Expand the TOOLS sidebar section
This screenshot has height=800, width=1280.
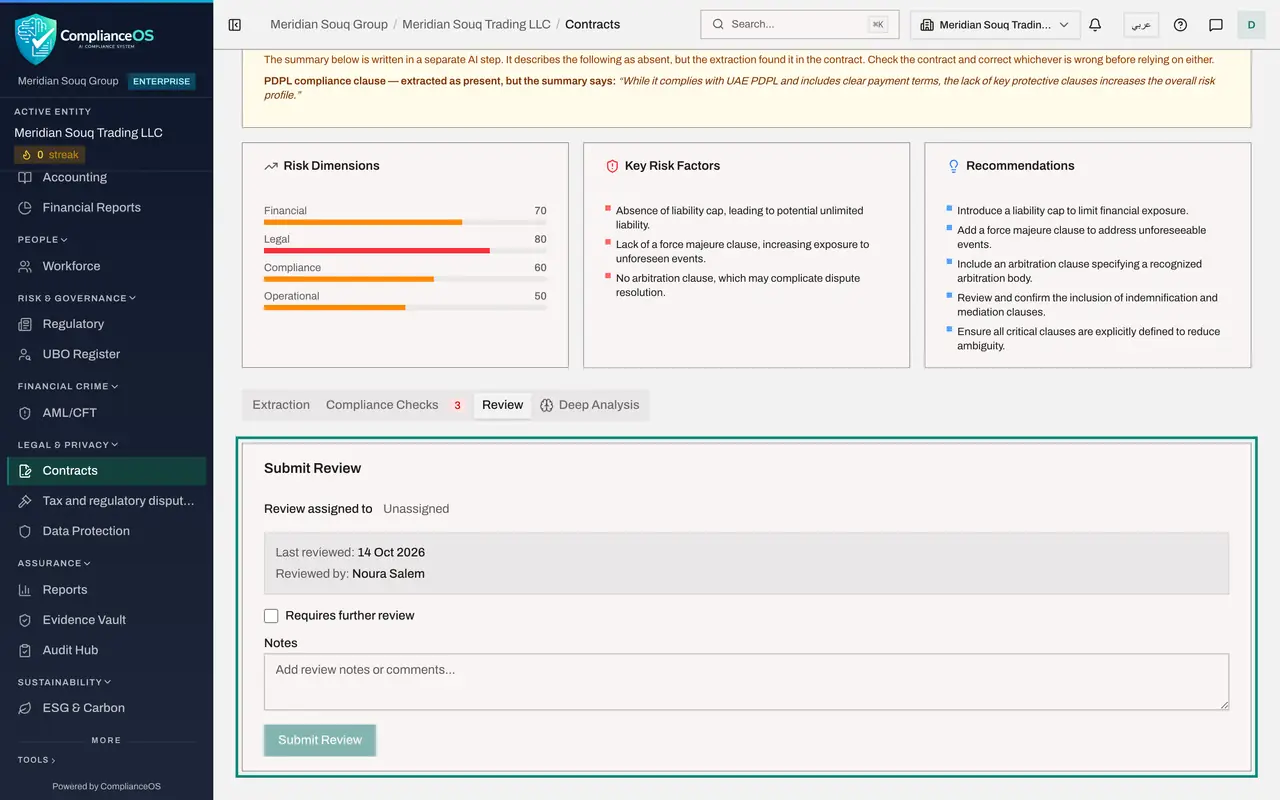[37, 760]
